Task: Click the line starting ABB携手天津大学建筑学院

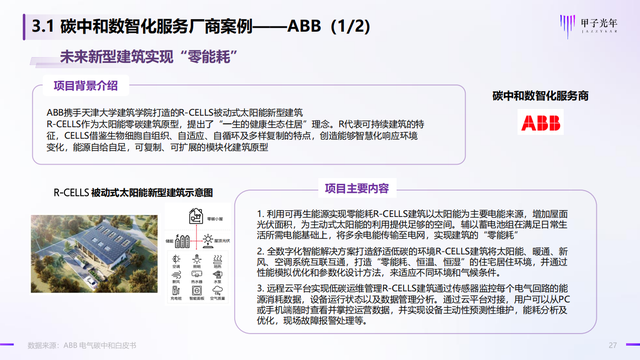Action: [174, 112]
